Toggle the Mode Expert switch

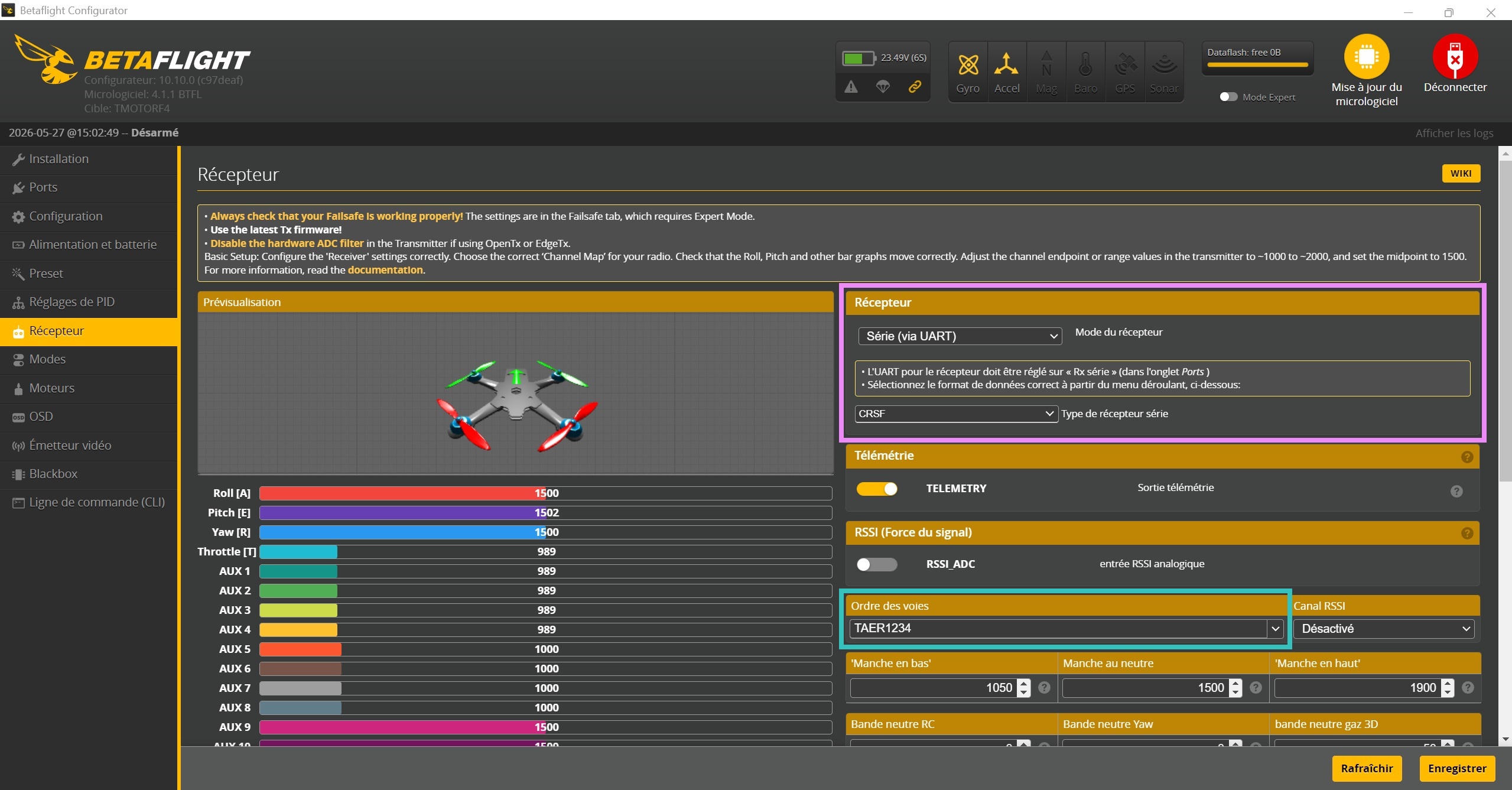[x=1228, y=97]
